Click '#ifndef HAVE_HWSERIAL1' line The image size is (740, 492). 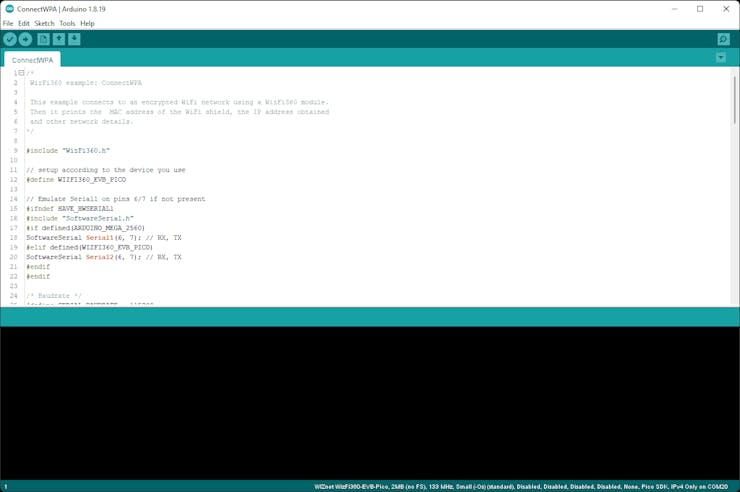[x=70, y=208]
